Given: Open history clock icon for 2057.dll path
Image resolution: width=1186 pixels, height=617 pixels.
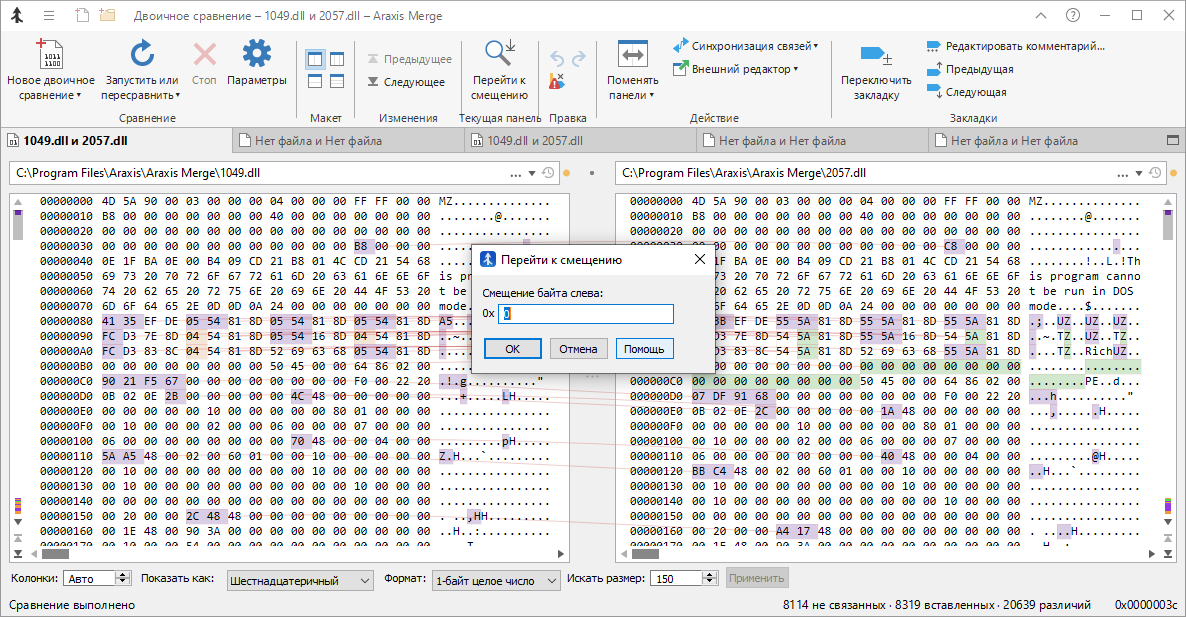Looking at the screenshot, I should [x=1155, y=173].
